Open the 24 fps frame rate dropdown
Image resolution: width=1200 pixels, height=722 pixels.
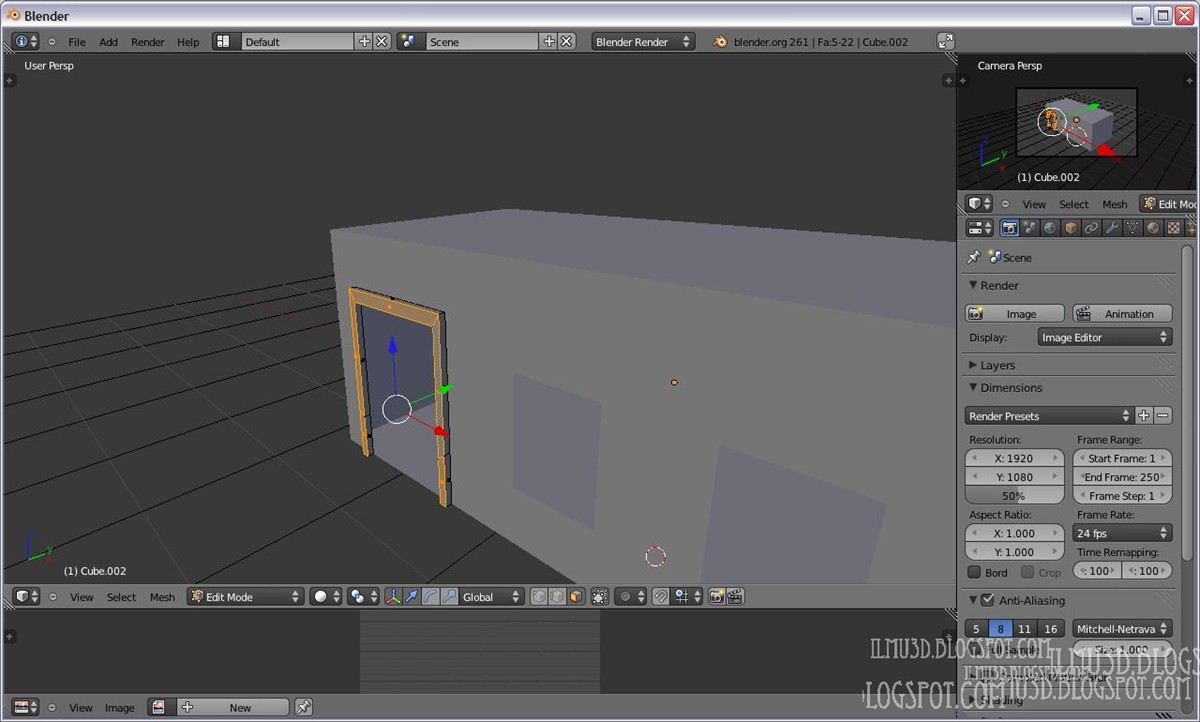[x=1122, y=533]
